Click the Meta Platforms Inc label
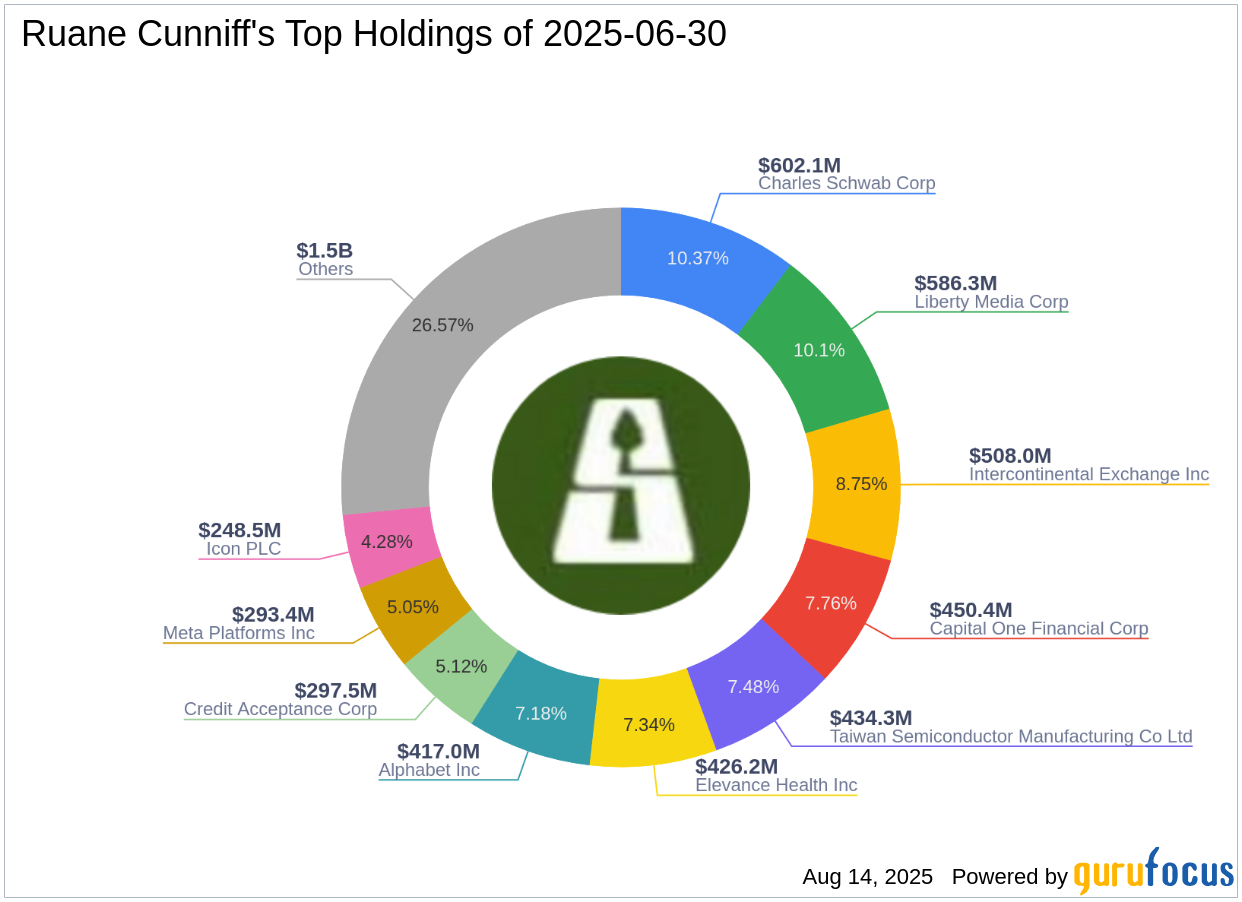 [x=239, y=633]
